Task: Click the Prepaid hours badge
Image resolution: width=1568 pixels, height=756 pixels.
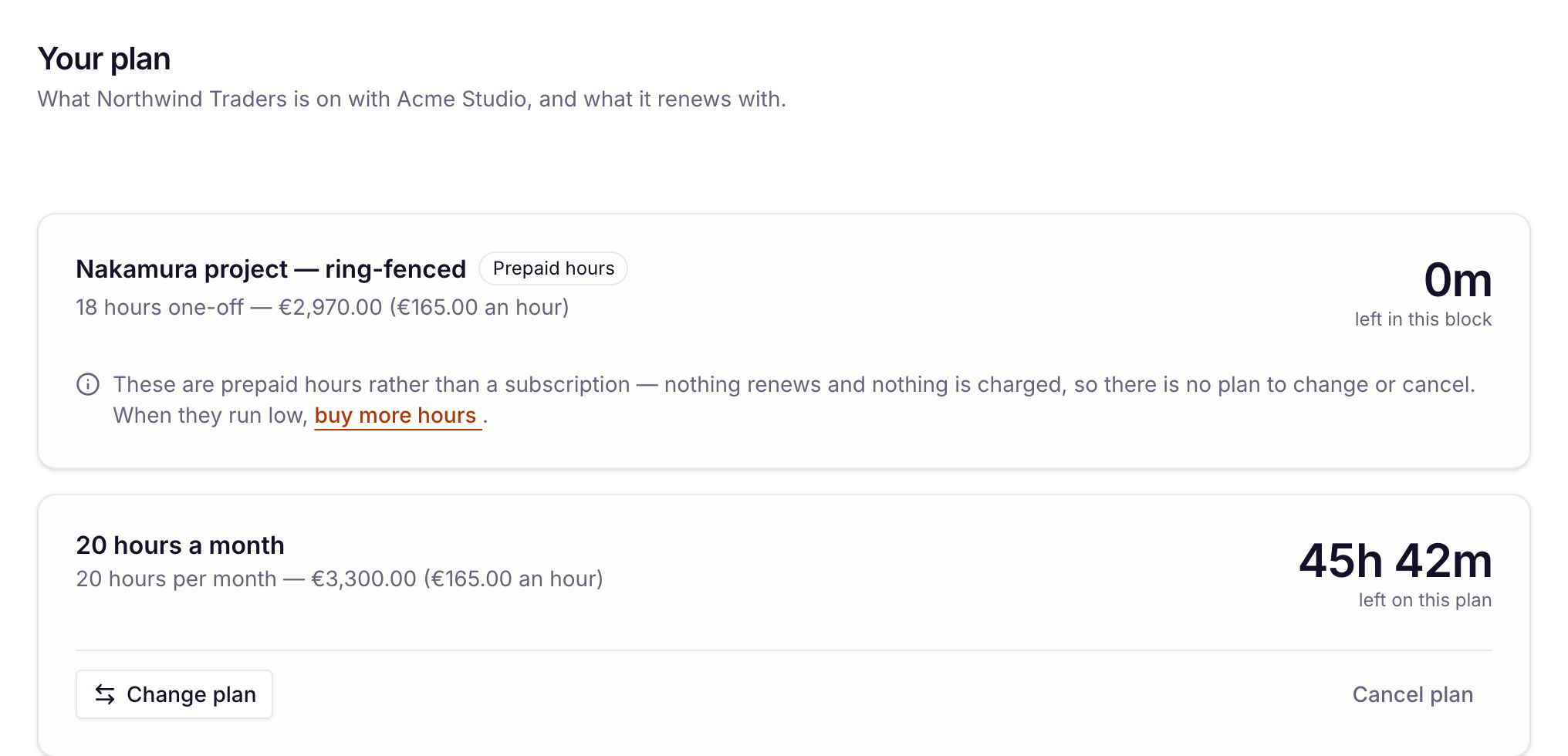Action: (553, 268)
